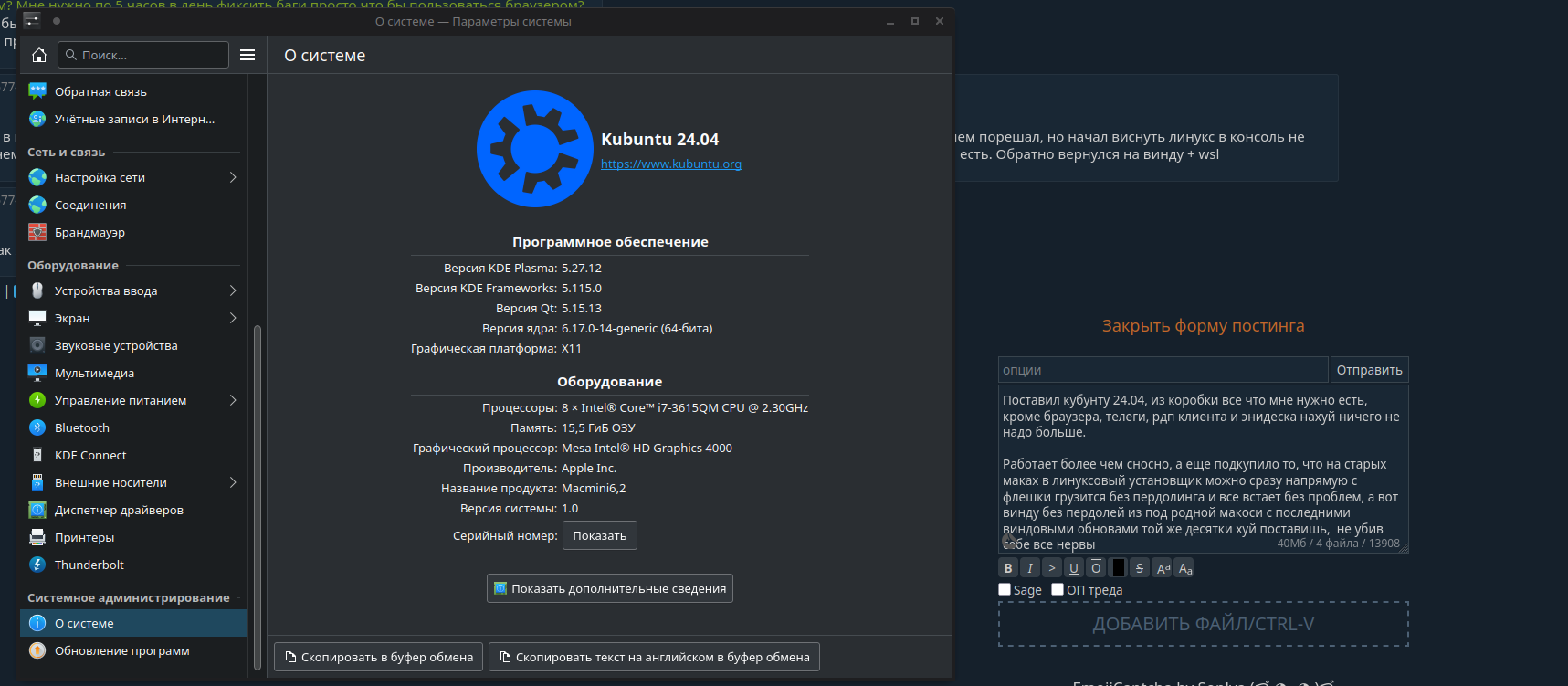1568x686 pixels.
Task: Click the О системе info icon
Action: click(37, 623)
